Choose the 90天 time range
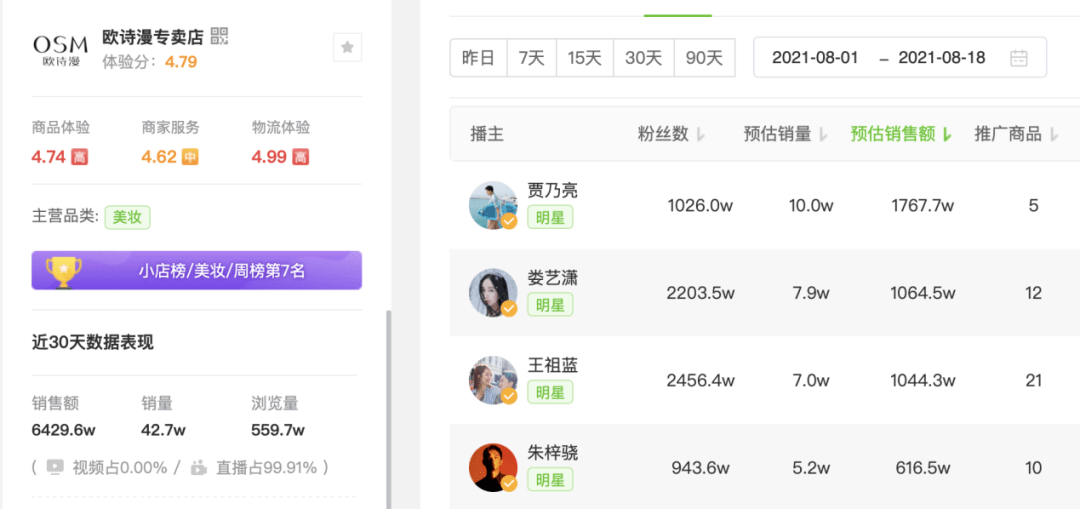Viewport: 1080px width, 509px height. tap(705, 58)
